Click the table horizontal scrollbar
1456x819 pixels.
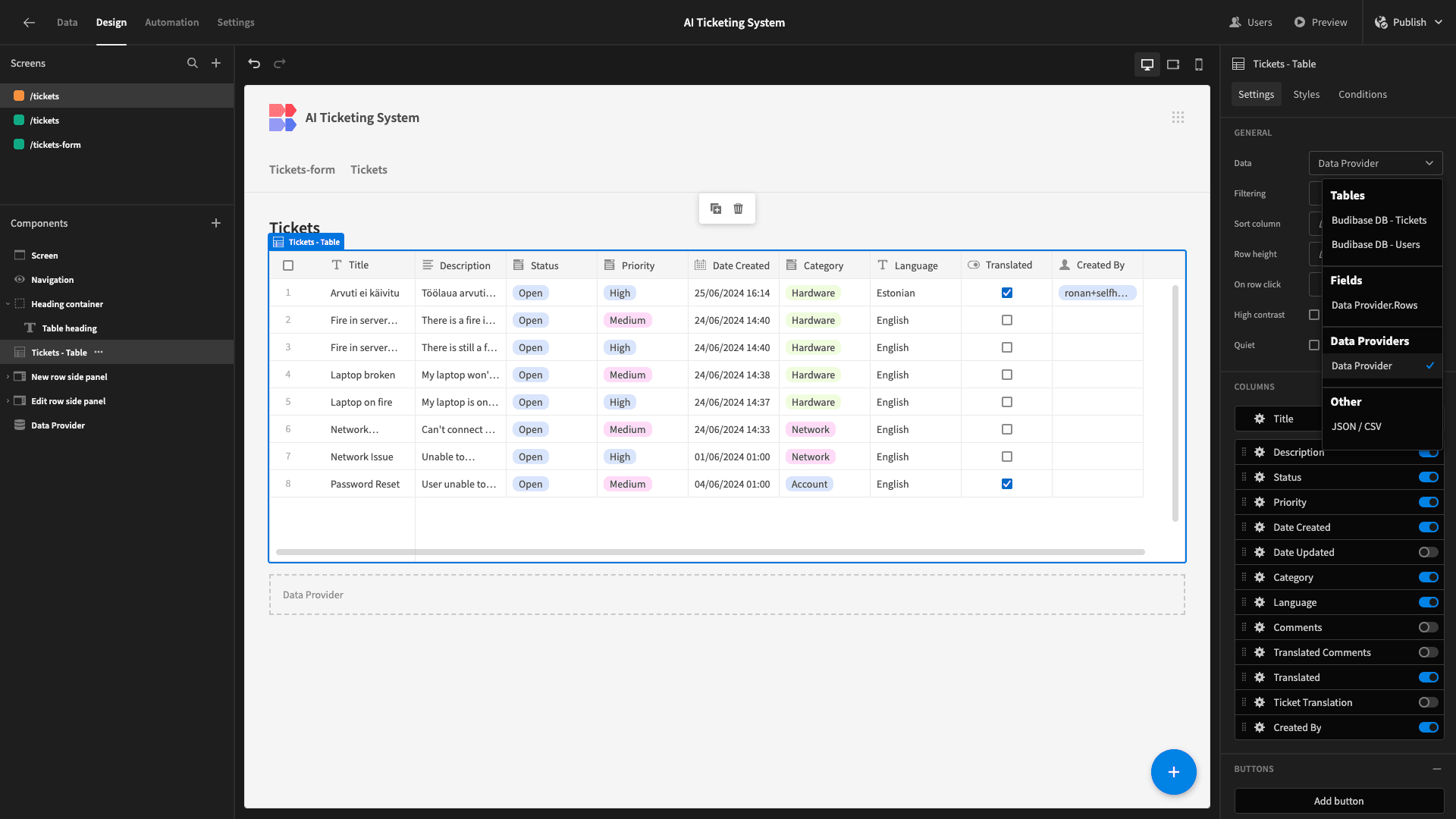click(x=710, y=552)
